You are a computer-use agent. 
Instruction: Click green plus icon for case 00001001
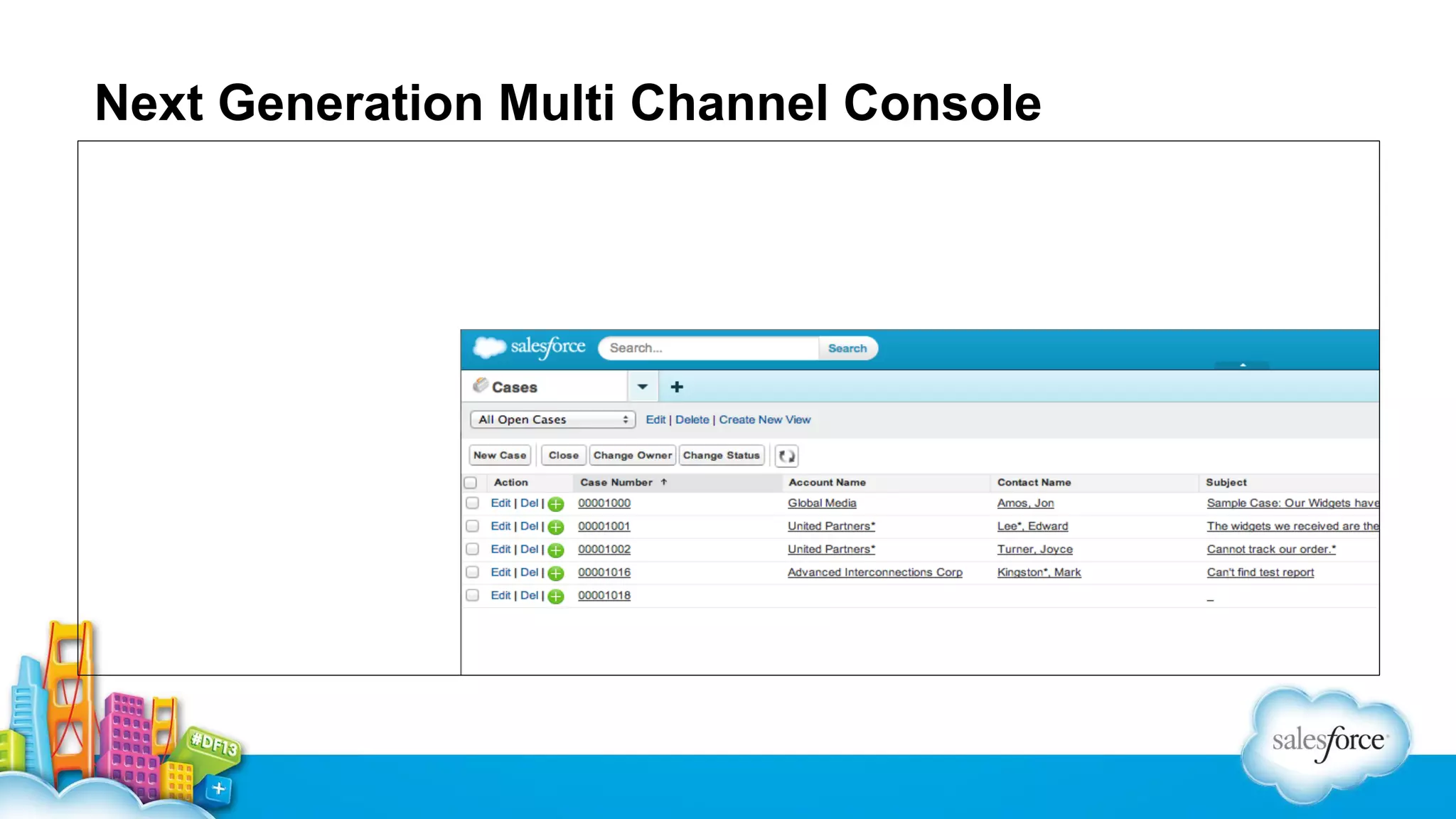coord(556,527)
